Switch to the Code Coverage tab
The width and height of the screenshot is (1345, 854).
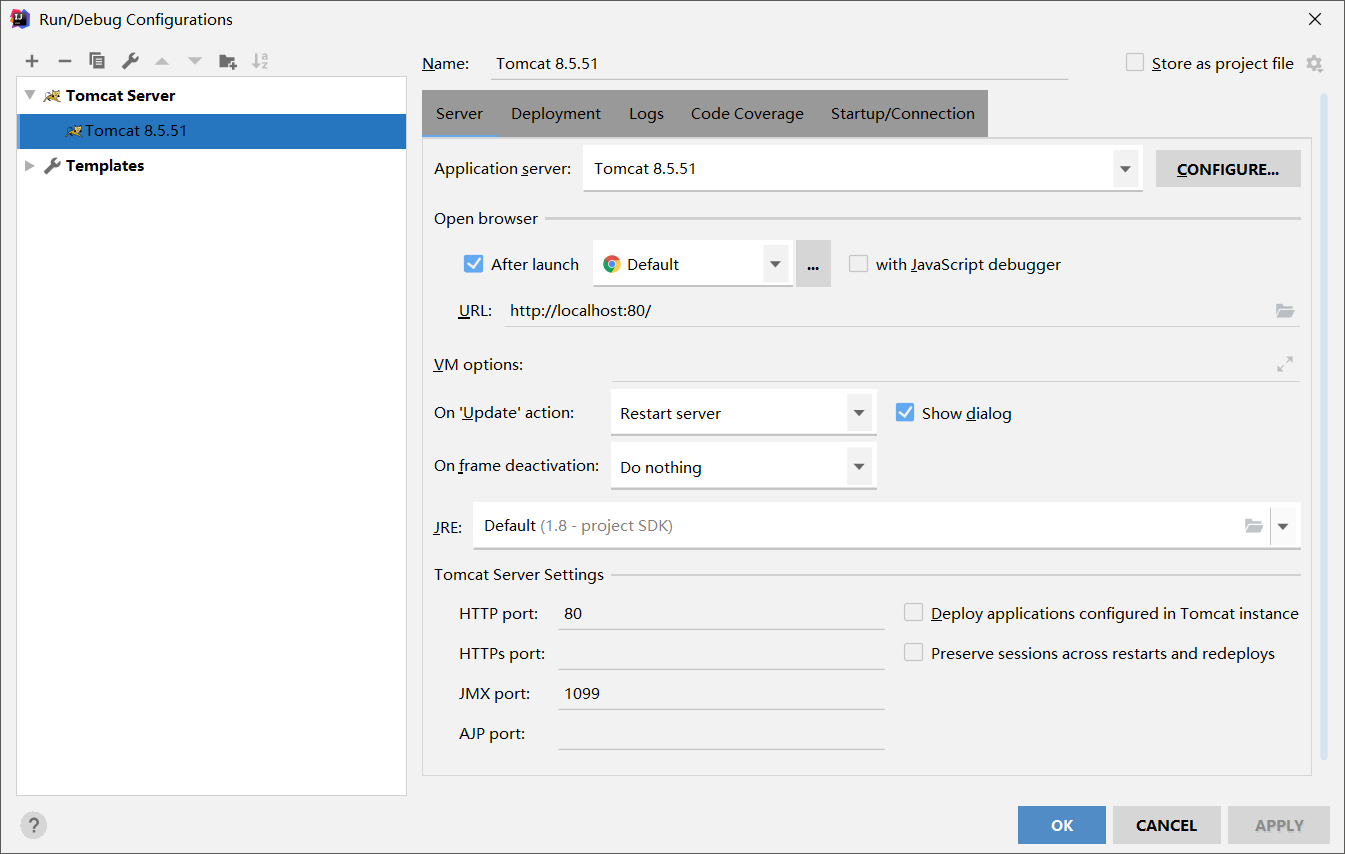(747, 114)
